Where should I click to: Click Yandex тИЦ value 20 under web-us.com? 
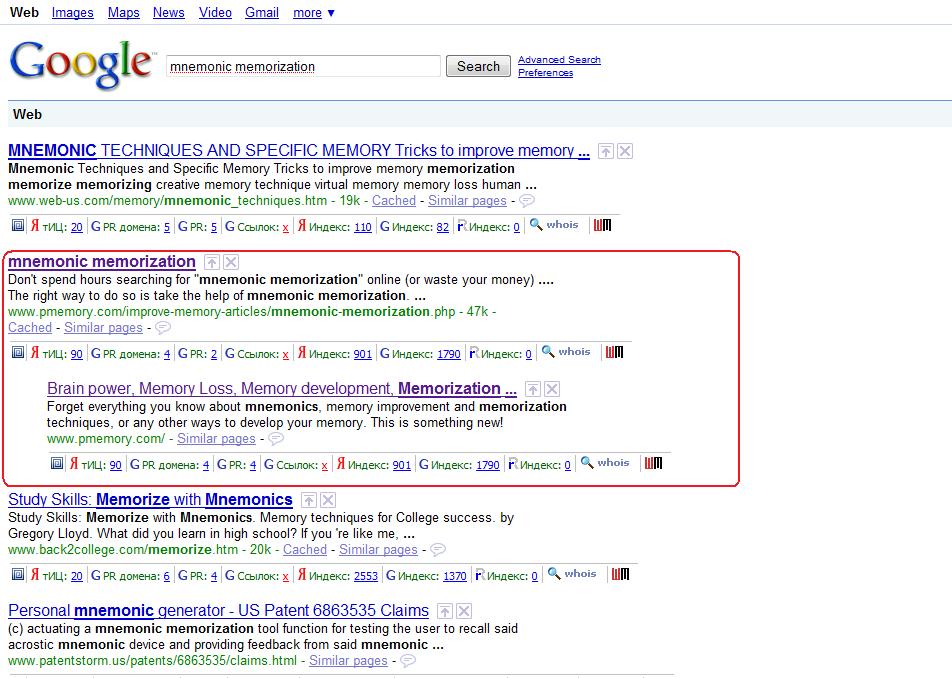[x=76, y=228]
